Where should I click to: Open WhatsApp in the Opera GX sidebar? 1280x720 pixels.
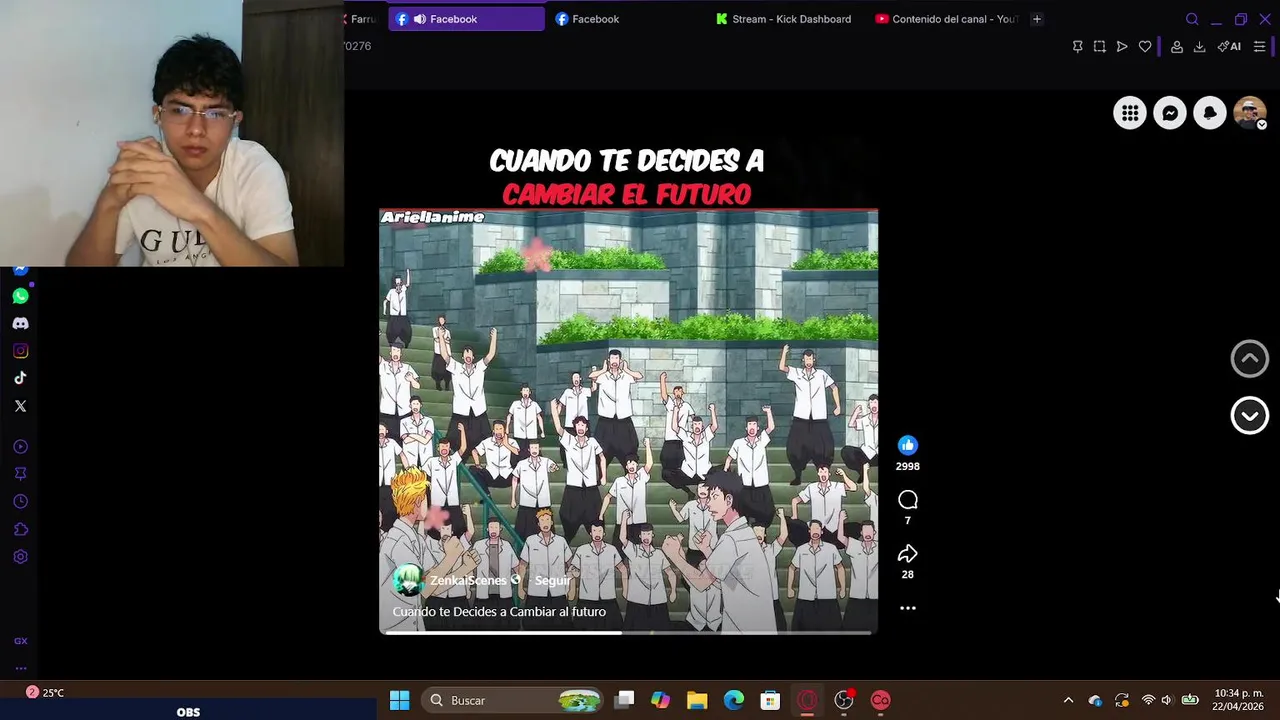pos(20,296)
